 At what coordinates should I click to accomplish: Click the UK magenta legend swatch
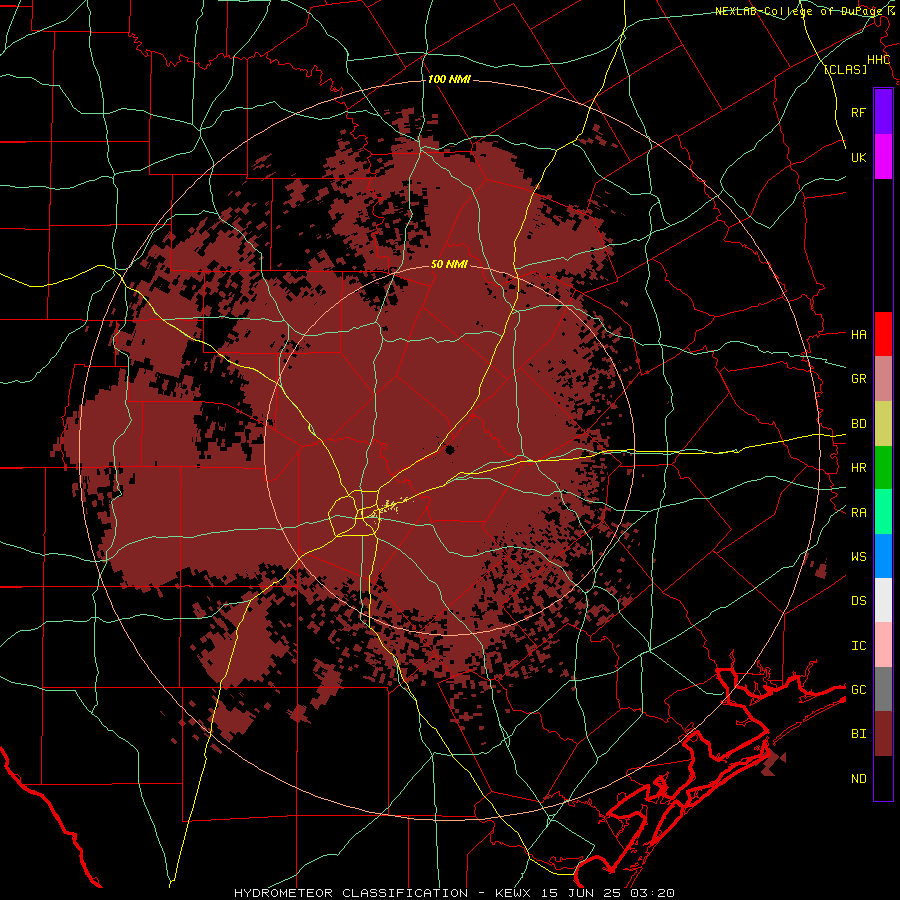pos(883,157)
